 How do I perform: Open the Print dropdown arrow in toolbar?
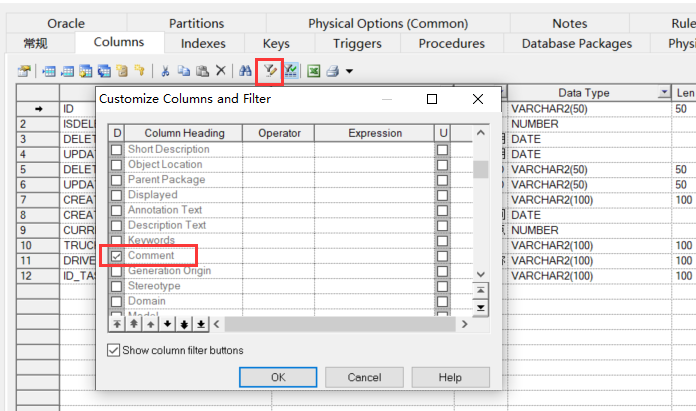click(x=349, y=71)
